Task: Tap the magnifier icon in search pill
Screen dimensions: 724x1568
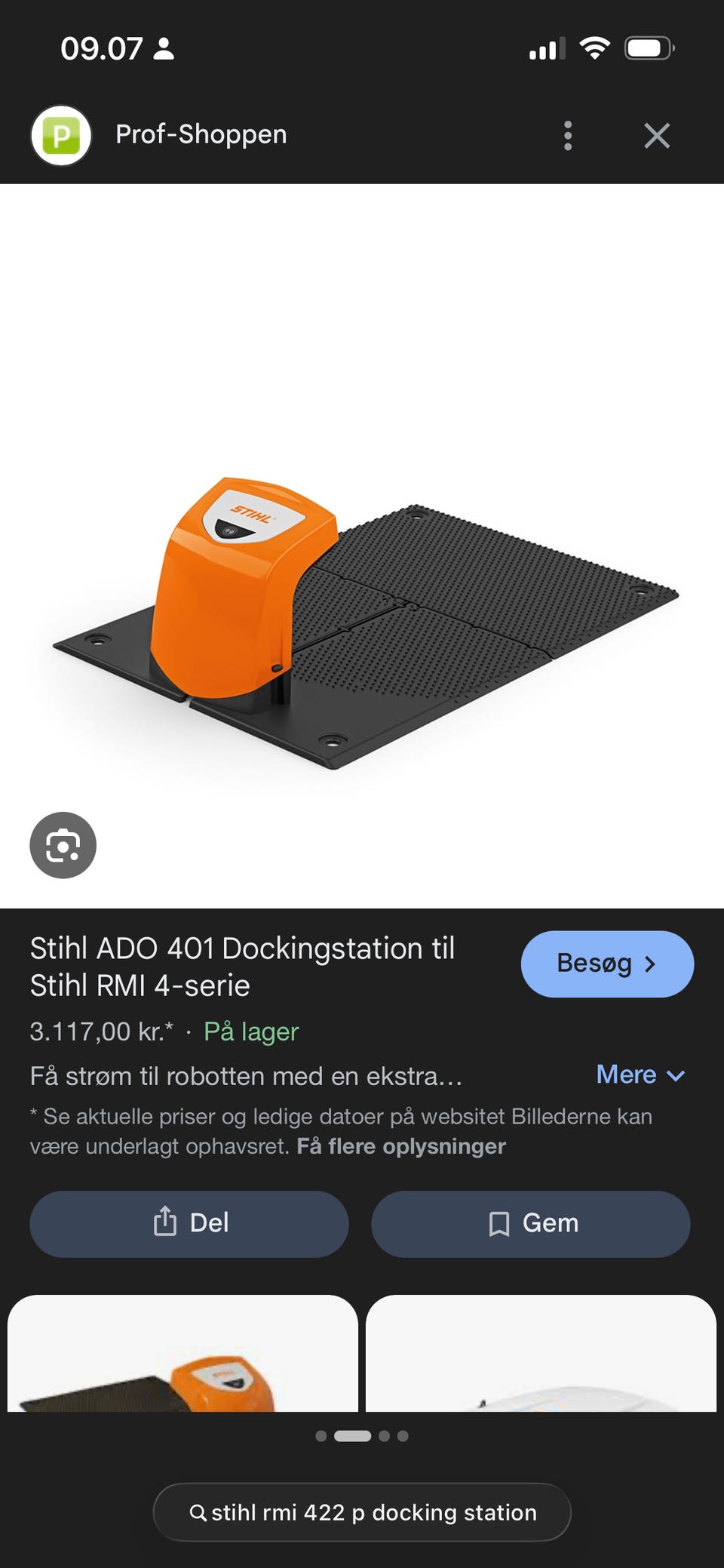Action: tap(198, 1512)
